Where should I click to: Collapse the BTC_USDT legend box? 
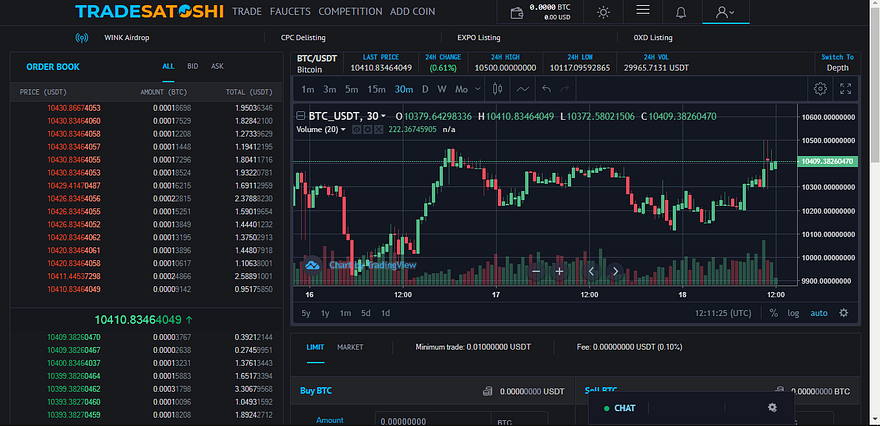click(x=300, y=116)
